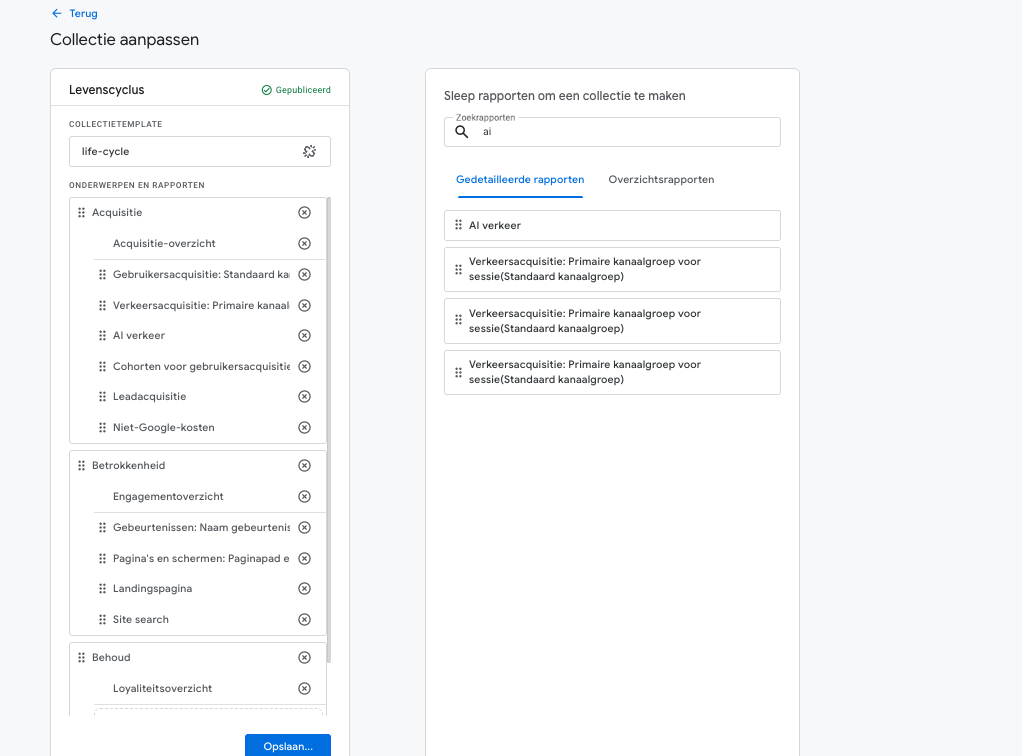Click the Levenscyclus collection name
1022x756 pixels.
[107, 90]
